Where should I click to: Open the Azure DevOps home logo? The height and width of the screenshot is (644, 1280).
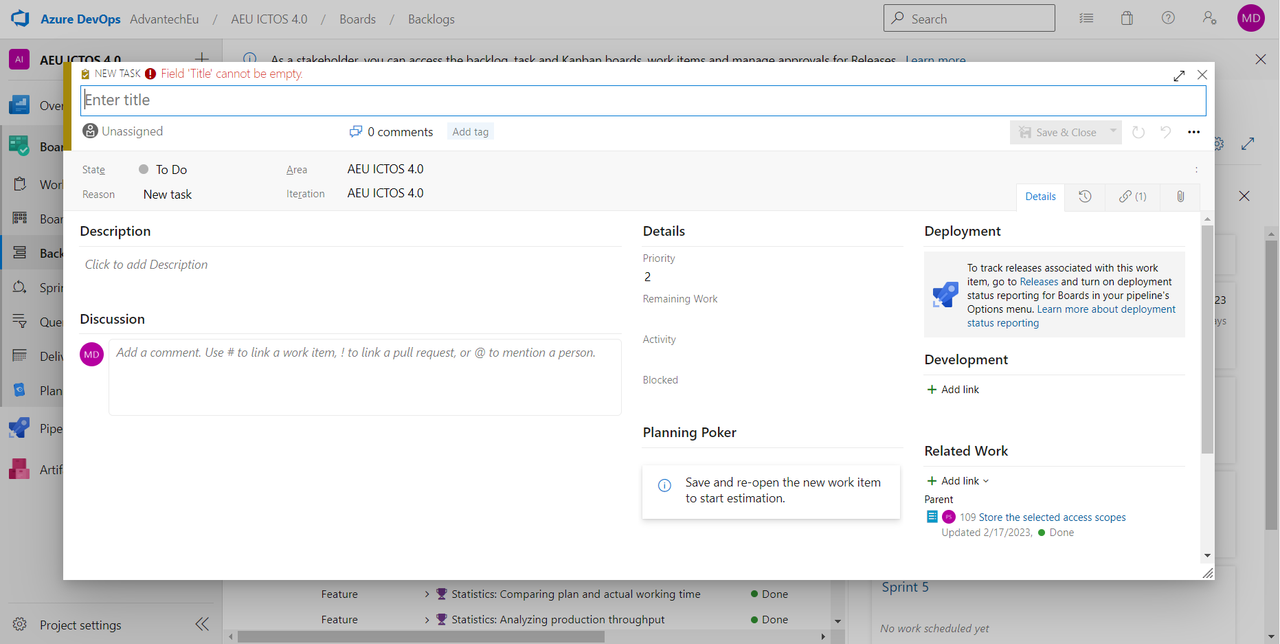(20, 19)
